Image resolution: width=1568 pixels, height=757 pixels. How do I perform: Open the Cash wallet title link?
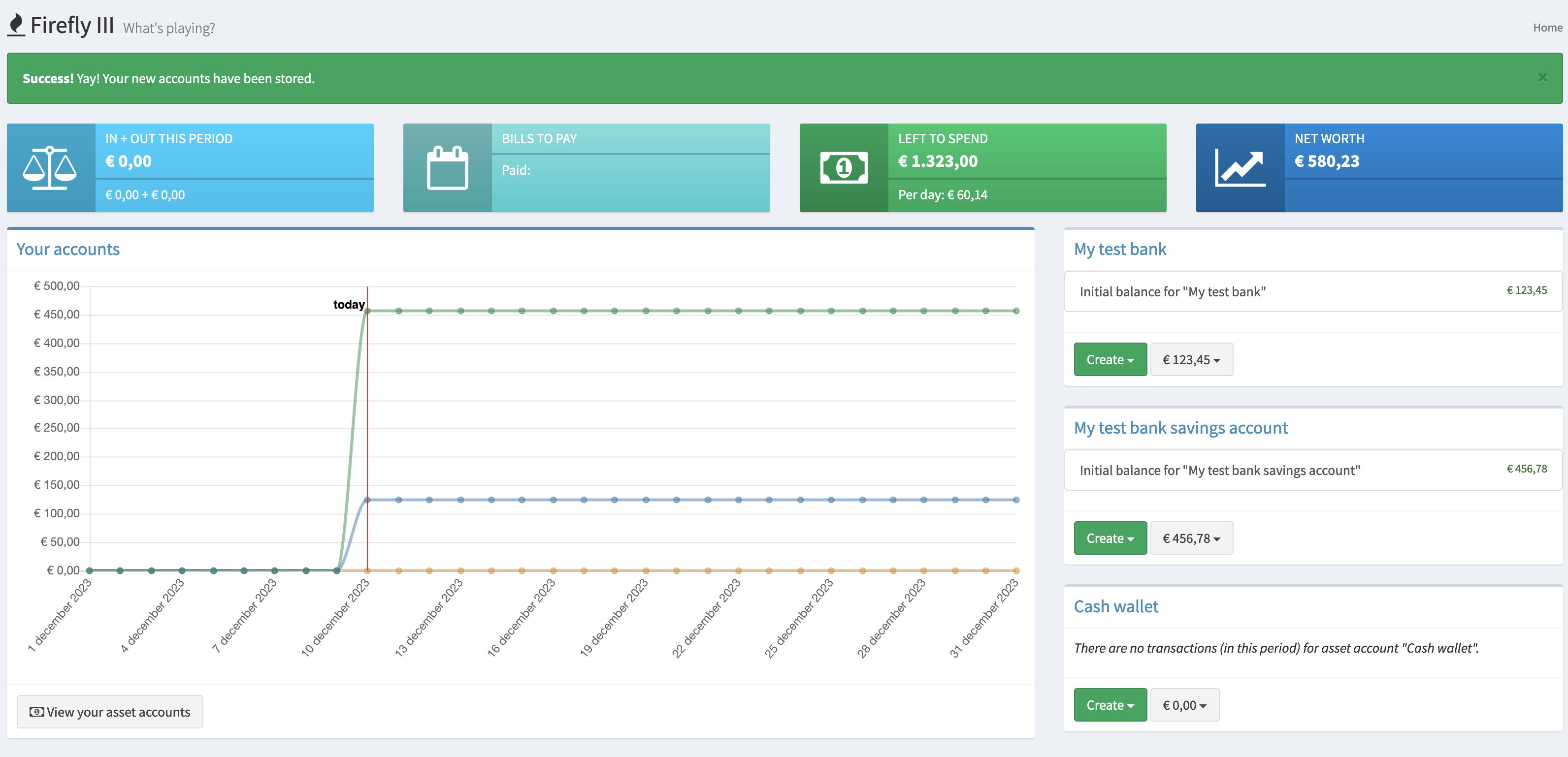(x=1116, y=607)
